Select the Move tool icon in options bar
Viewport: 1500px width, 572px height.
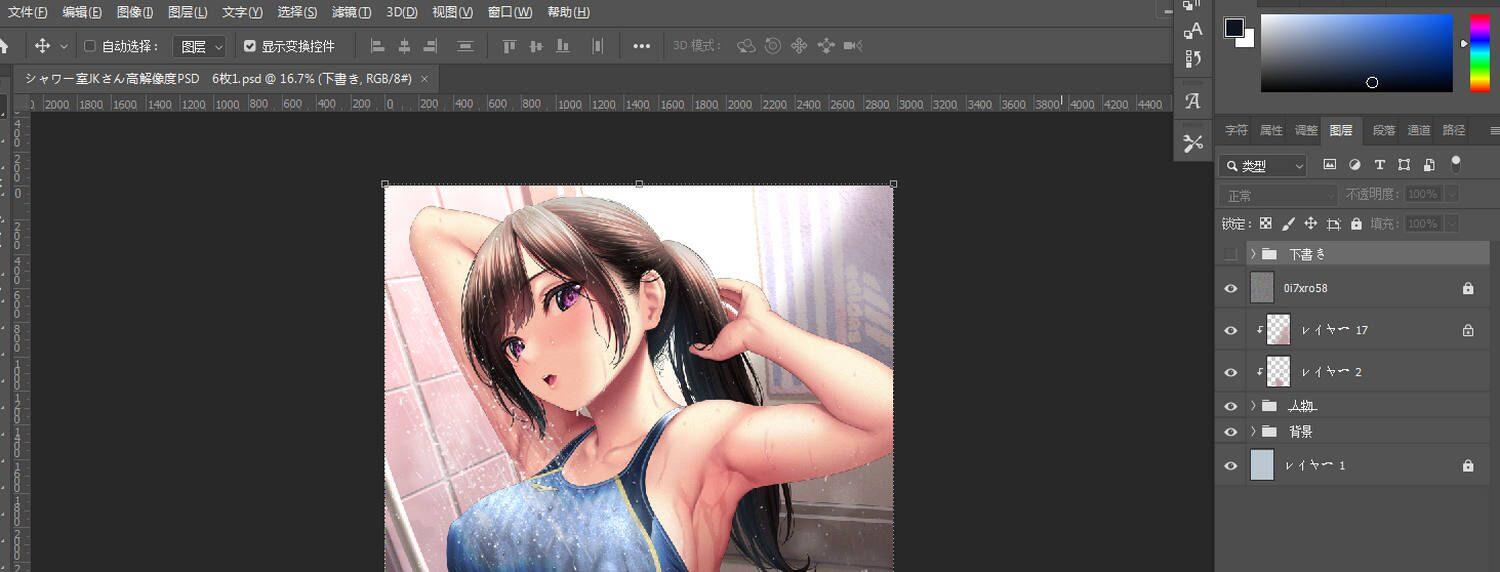(x=42, y=46)
